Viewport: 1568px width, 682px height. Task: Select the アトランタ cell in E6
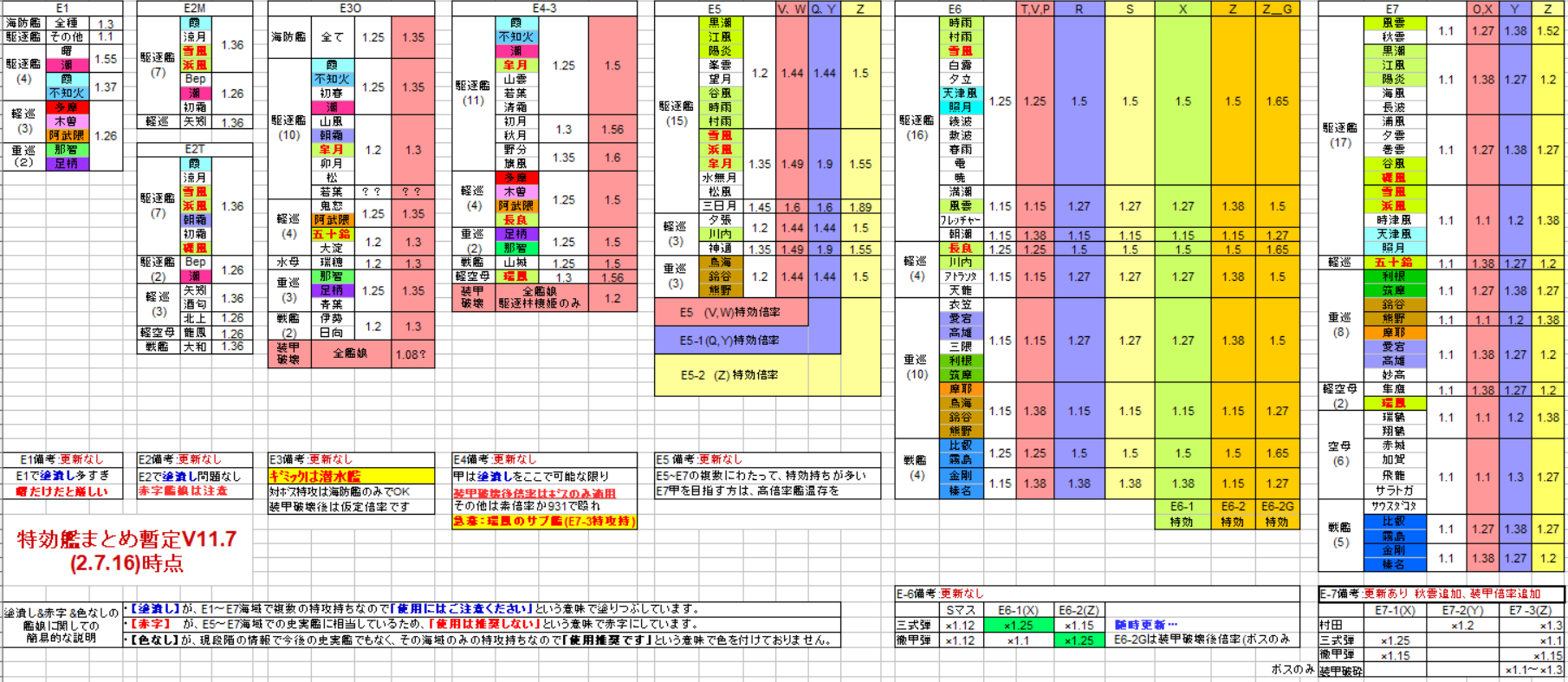960,276
